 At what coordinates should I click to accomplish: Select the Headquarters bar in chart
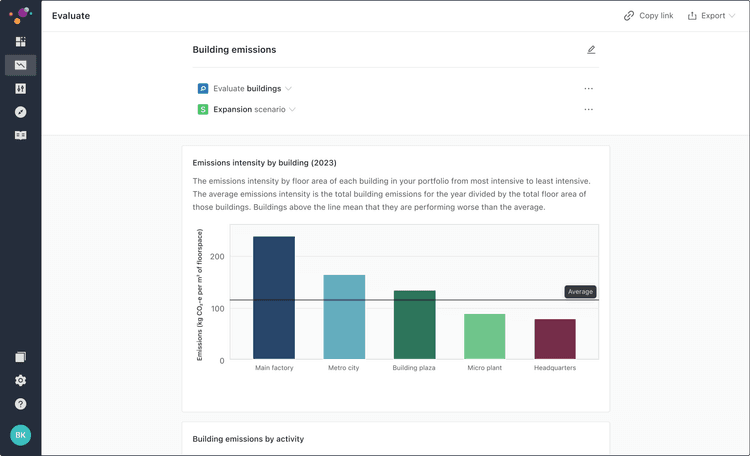pyautogui.click(x=555, y=339)
